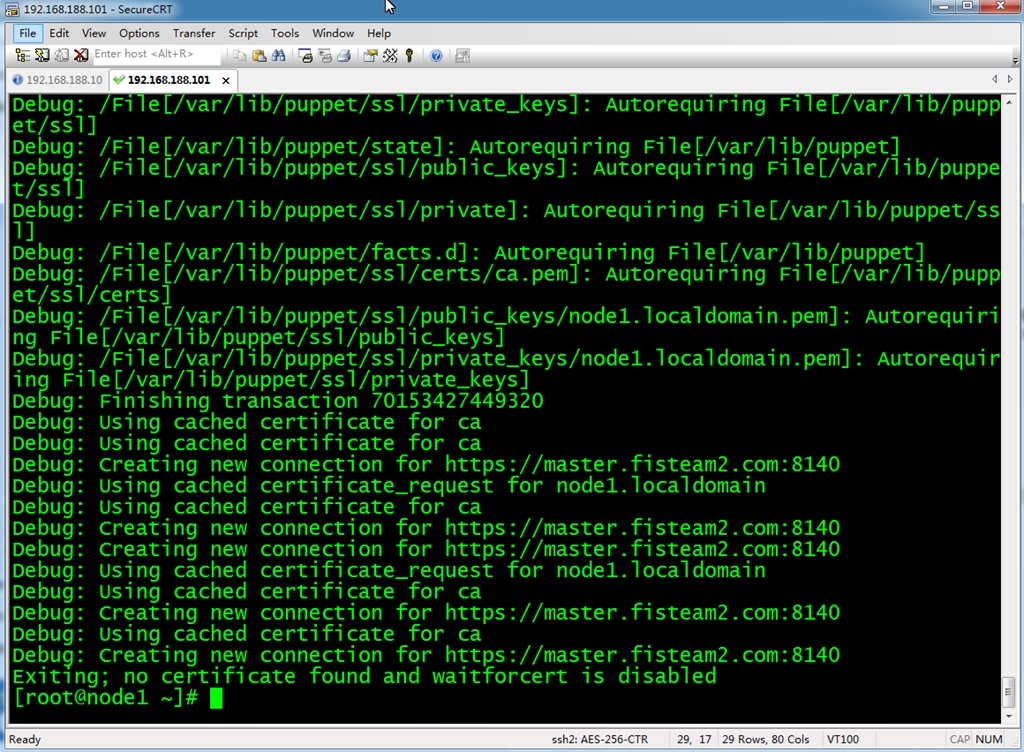Open the Connect dialog icon
This screenshot has height=752, width=1024.
pos(41,55)
